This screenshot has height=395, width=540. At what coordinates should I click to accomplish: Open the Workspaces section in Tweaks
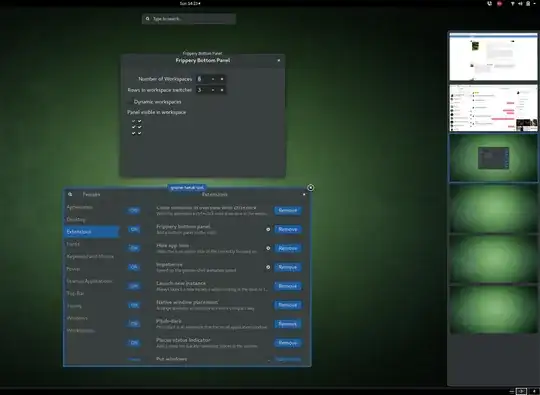[92, 331]
